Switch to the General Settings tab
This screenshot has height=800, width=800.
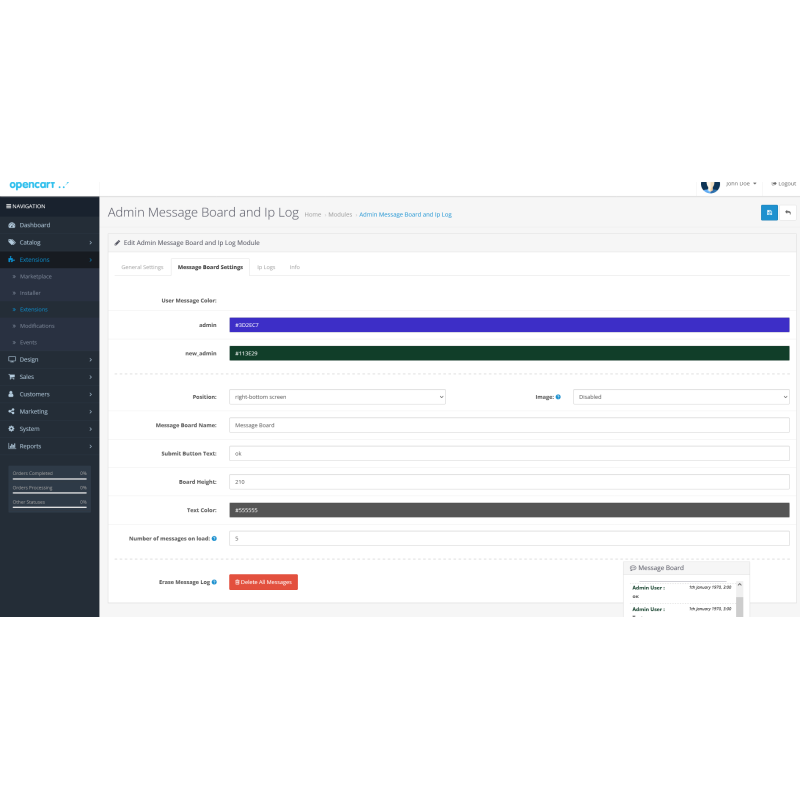[141, 267]
